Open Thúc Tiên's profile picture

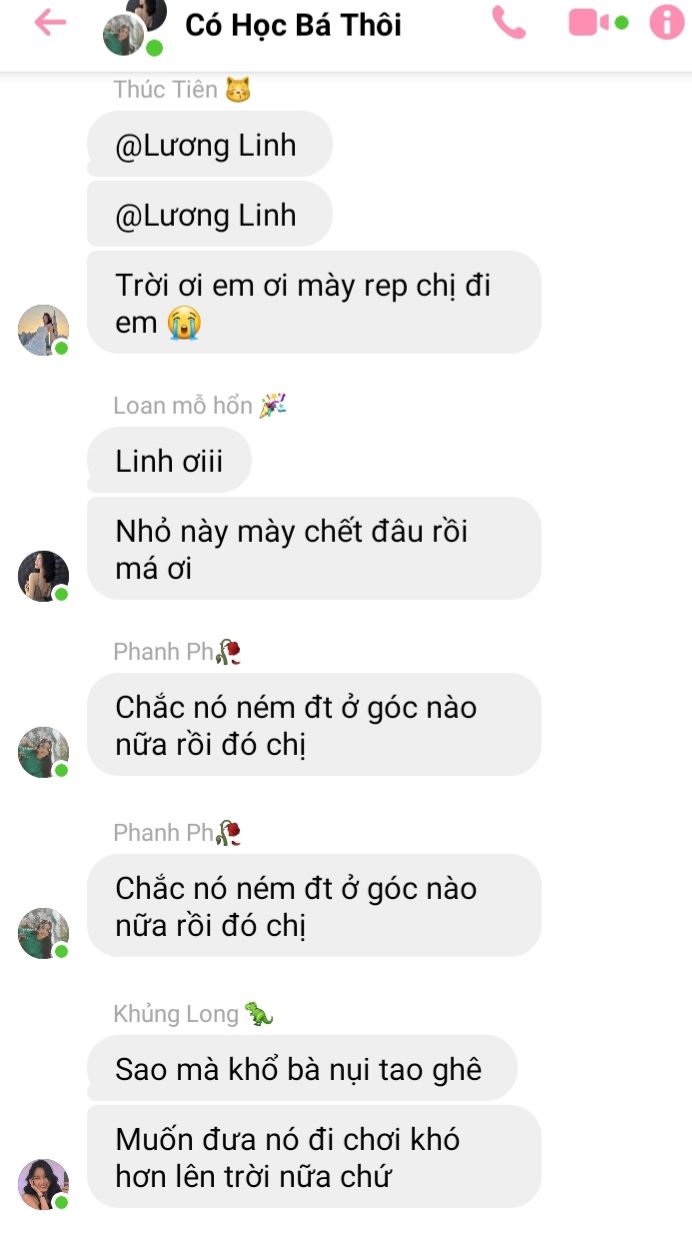click(43, 330)
